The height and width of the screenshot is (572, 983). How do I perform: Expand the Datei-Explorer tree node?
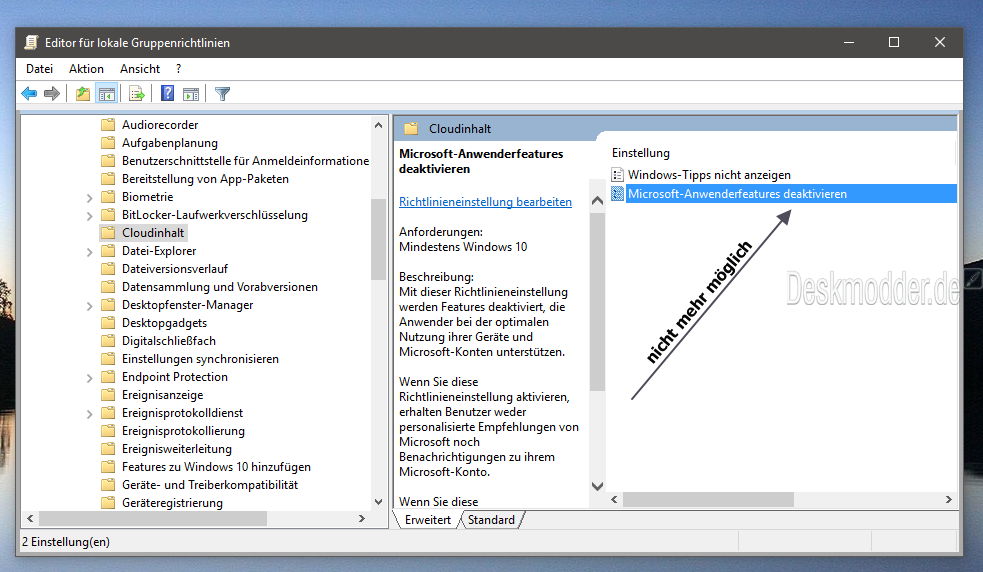[x=90, y=252]
